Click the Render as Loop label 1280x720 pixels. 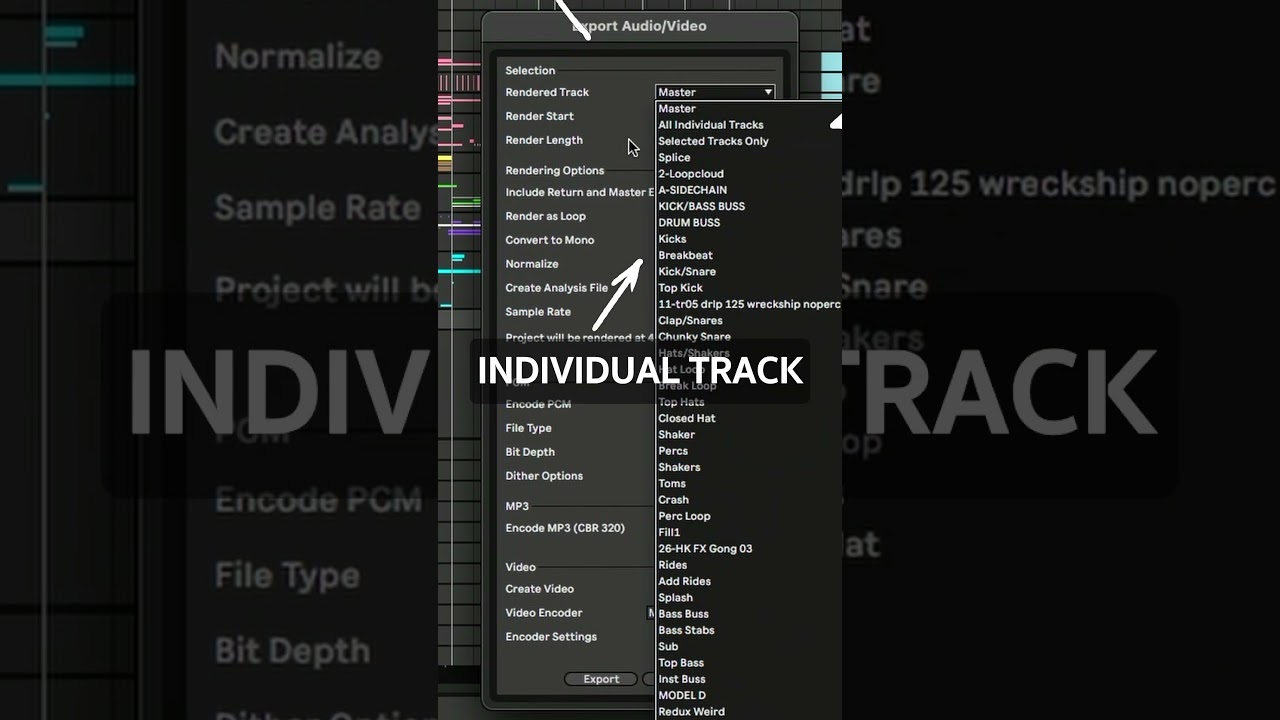[x=545, y=216]
